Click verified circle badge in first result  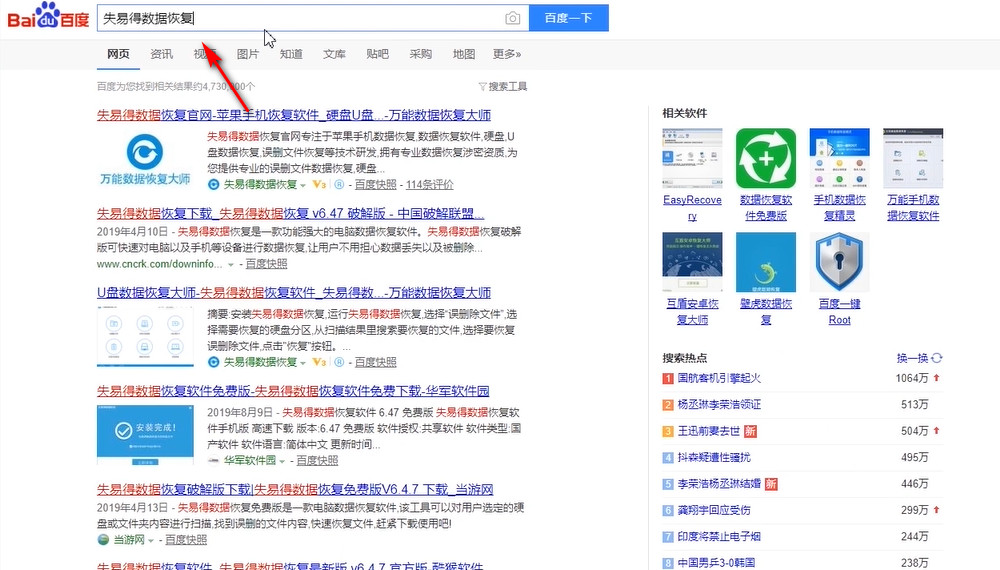[x=339, y=184]
